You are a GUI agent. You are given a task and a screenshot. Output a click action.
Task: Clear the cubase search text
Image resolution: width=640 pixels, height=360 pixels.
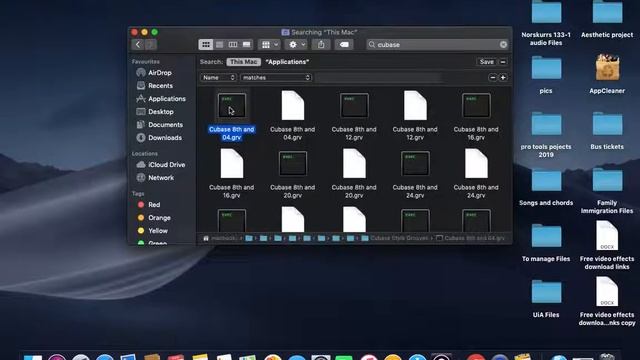503,44
